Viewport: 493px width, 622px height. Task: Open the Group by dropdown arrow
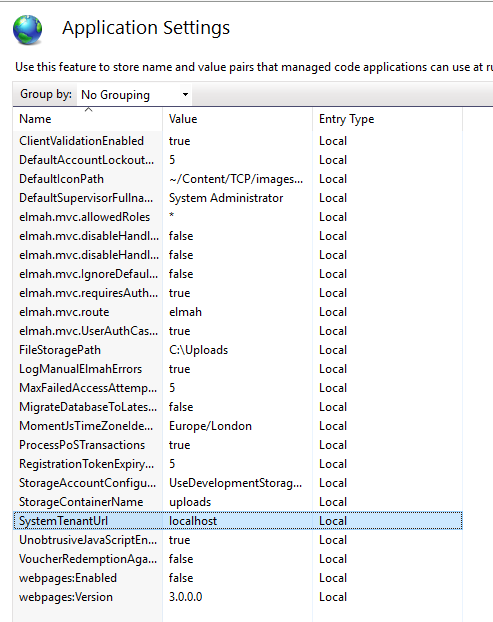185,94
